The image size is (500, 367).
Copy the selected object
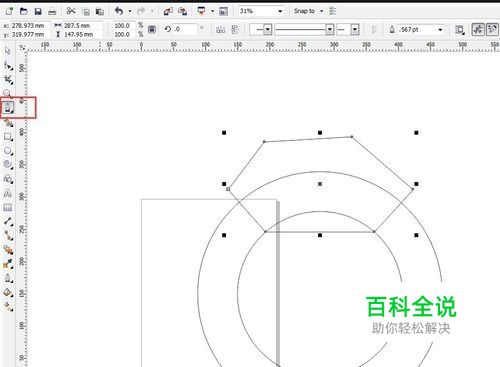point(86,12)
